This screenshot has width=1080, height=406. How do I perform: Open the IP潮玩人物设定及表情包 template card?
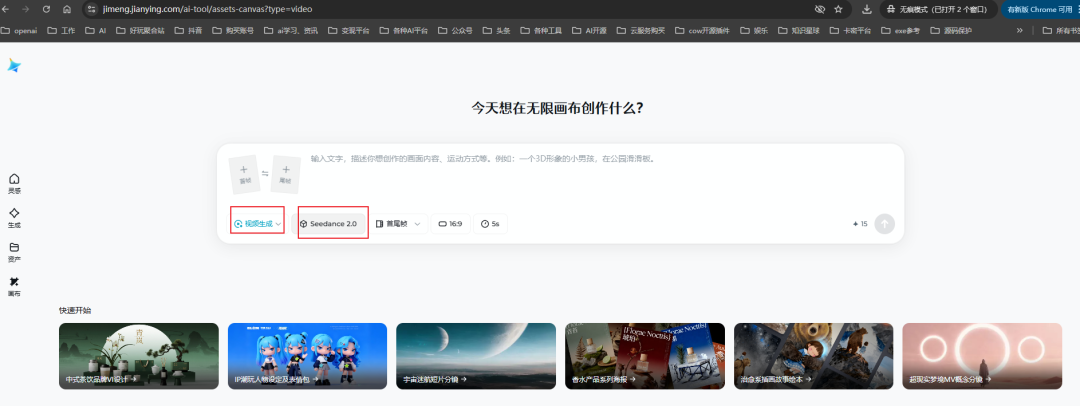point(307,356)
